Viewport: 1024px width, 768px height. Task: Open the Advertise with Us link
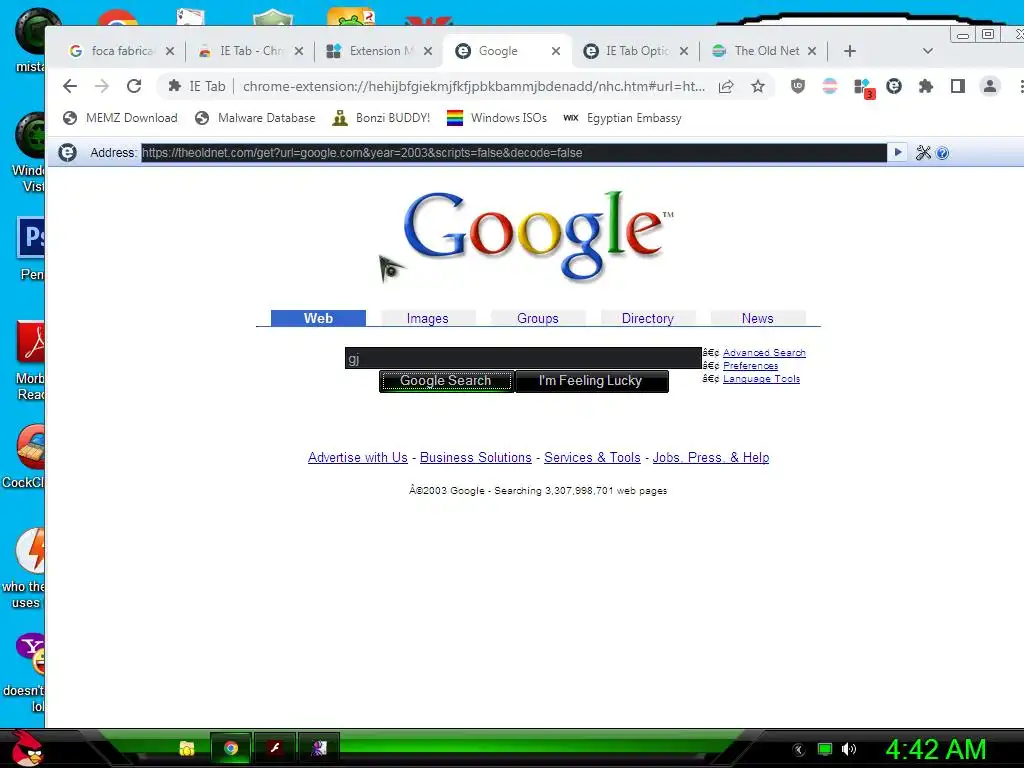[x=358, y=458]
